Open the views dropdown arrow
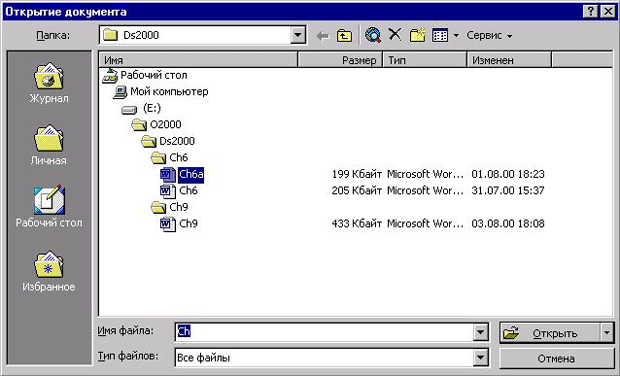This screenshot has height=376, width=620. tap(456, 36)
